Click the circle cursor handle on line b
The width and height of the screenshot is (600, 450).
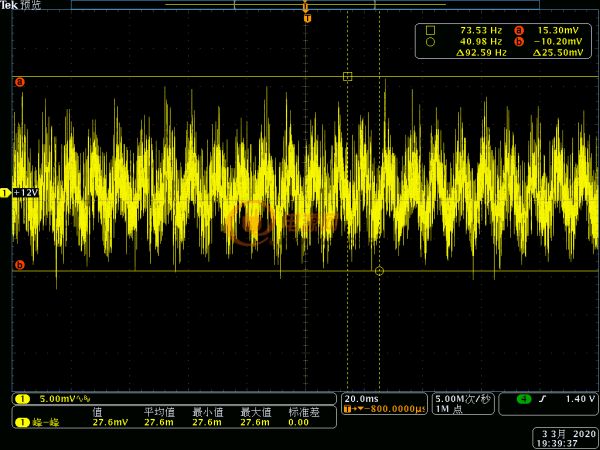(x=379, y=271)
